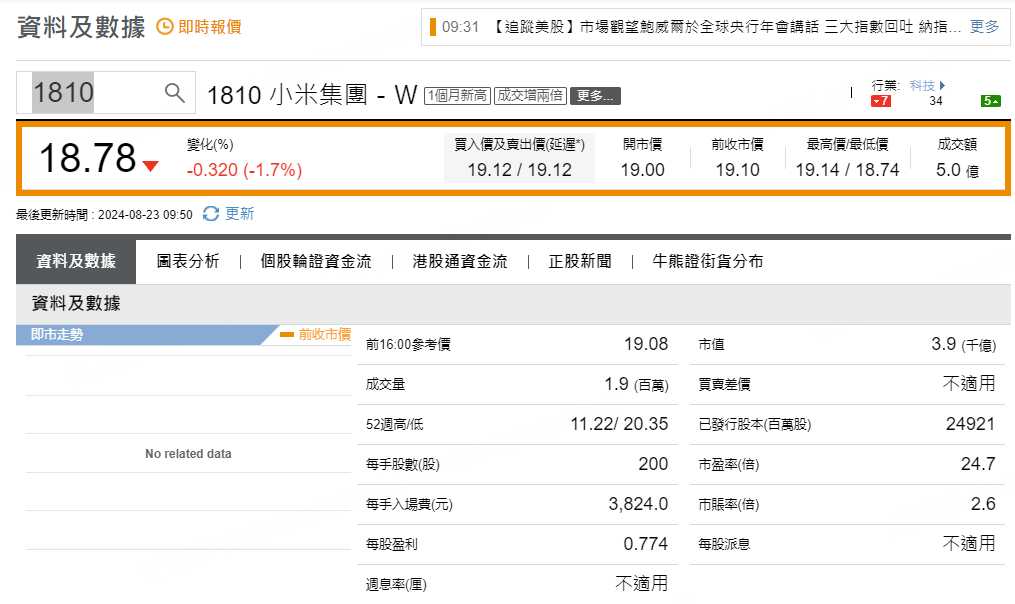Click the 更多 link after the news headline
Viewport: 1015px width, 604px height.
pyautogui.click(x=985, y=27)
